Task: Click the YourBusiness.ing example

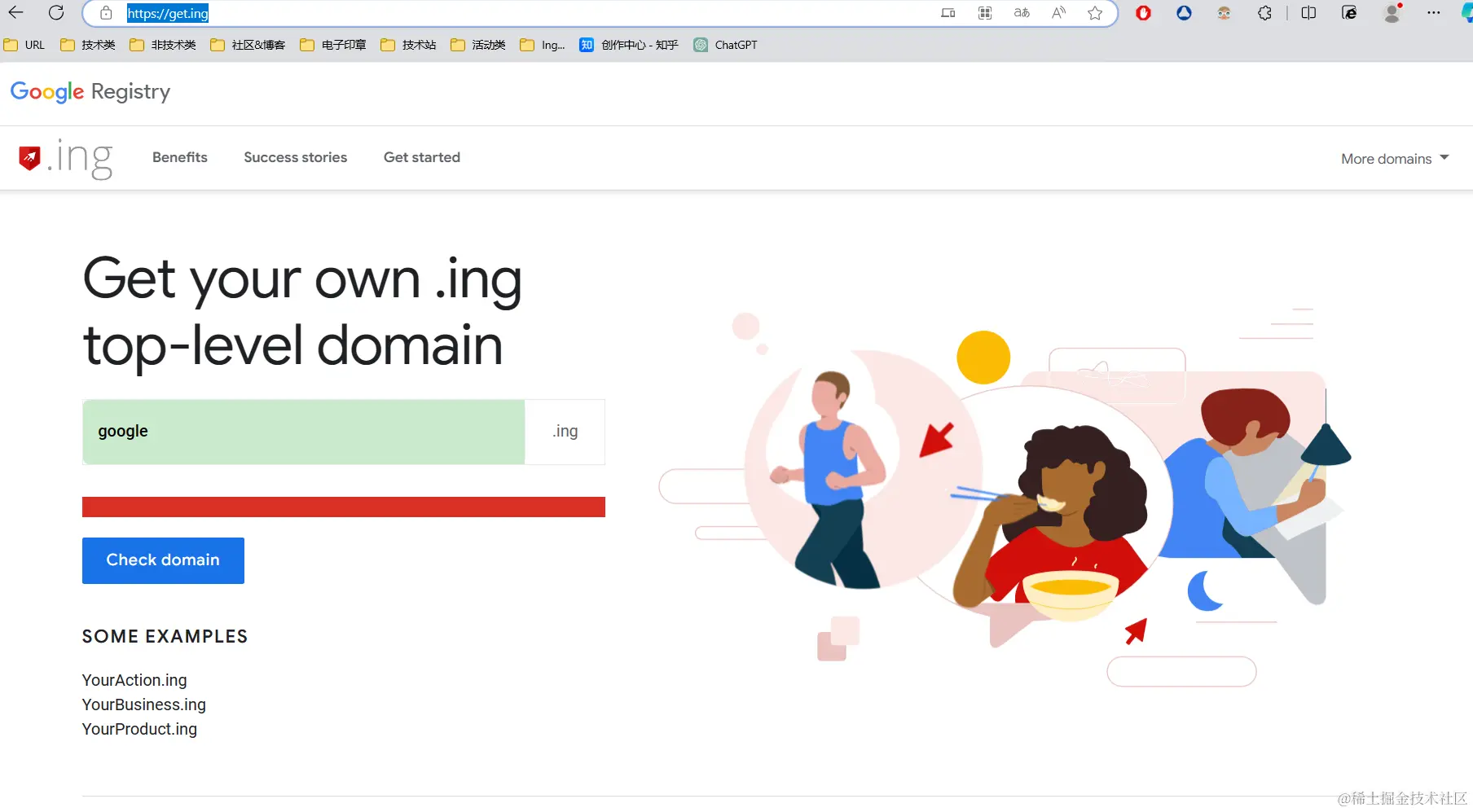Action: (144, 704)
